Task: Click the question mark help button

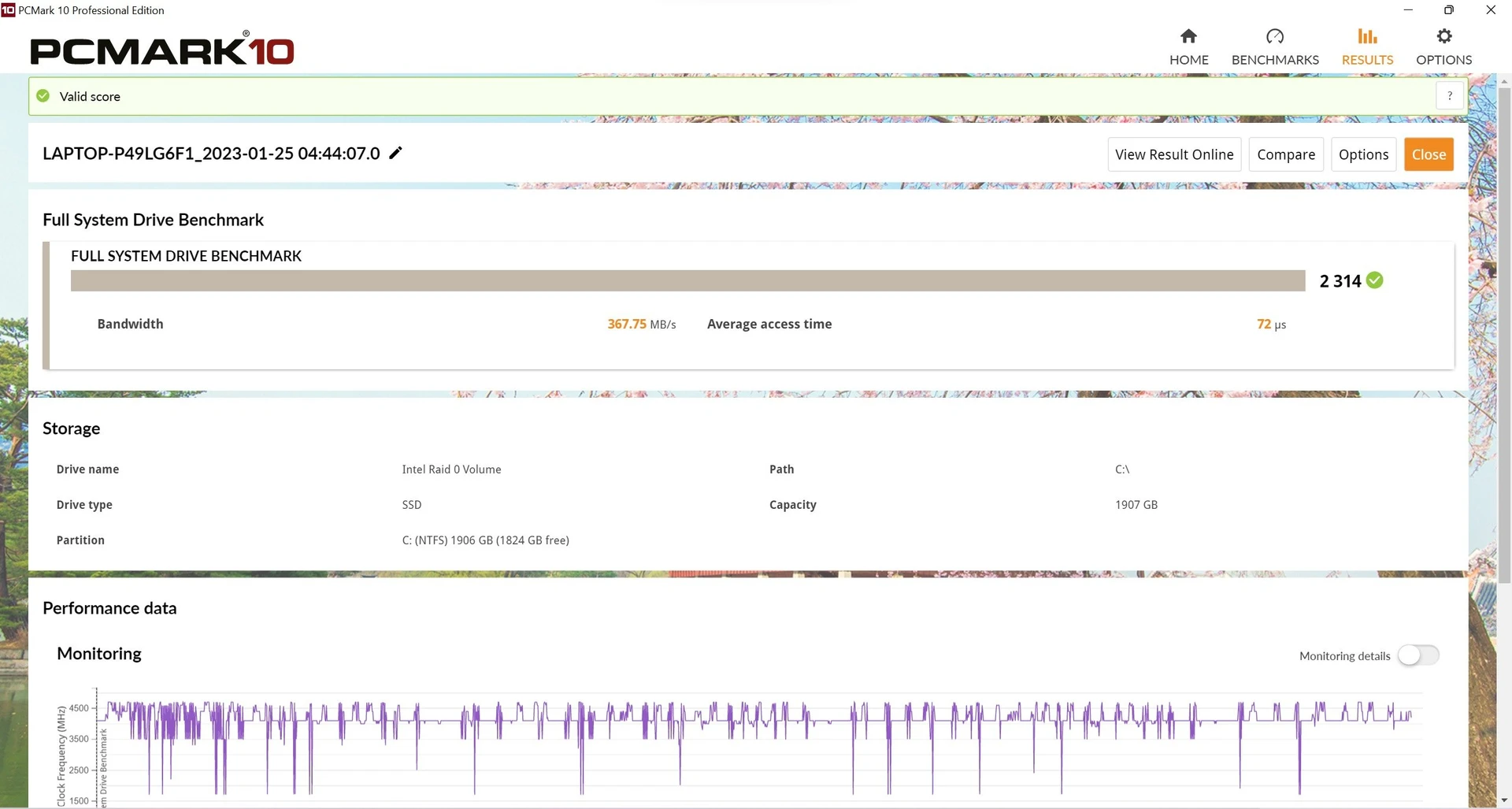Action: 1450,96
